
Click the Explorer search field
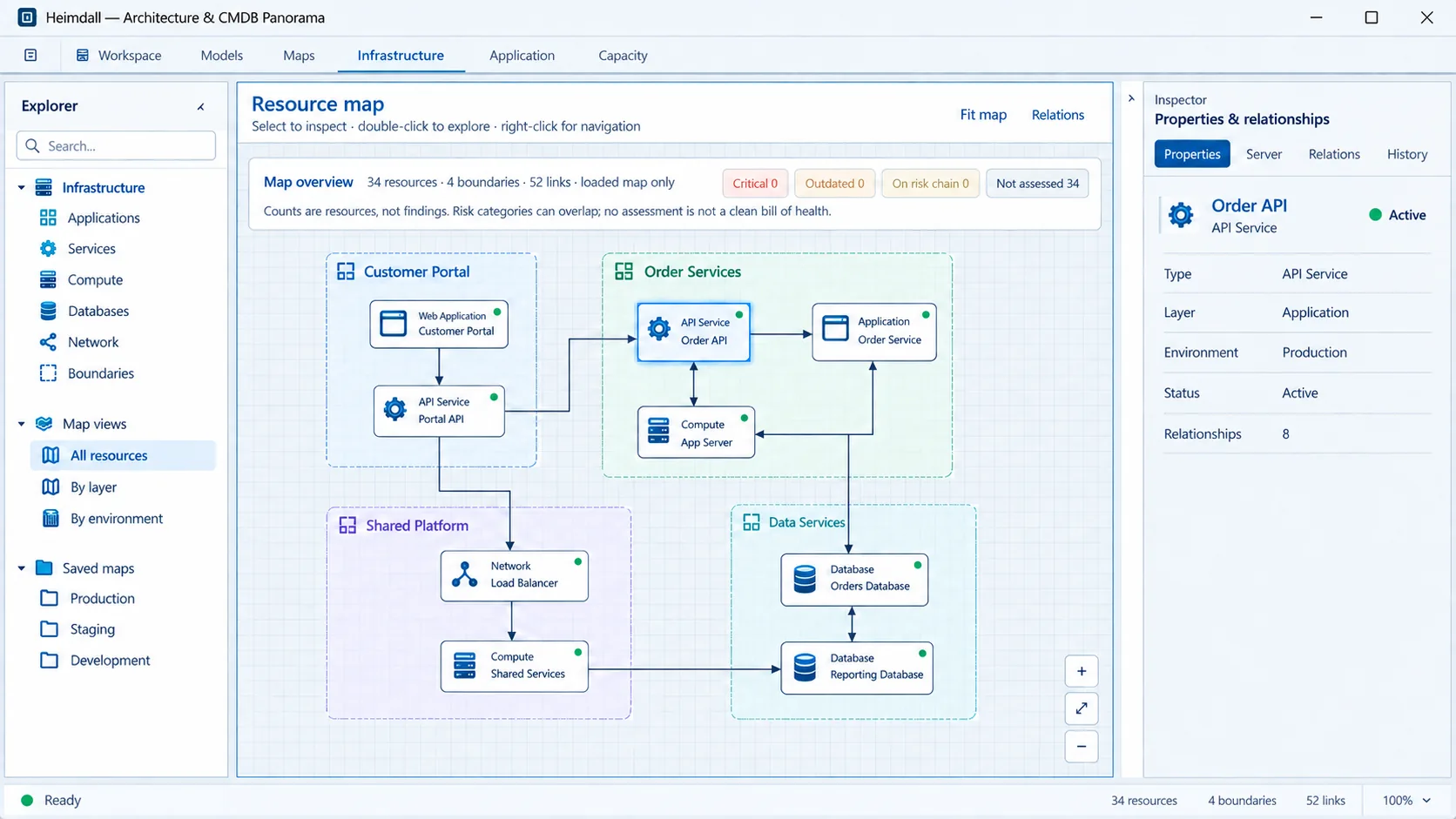click(116, 145)
